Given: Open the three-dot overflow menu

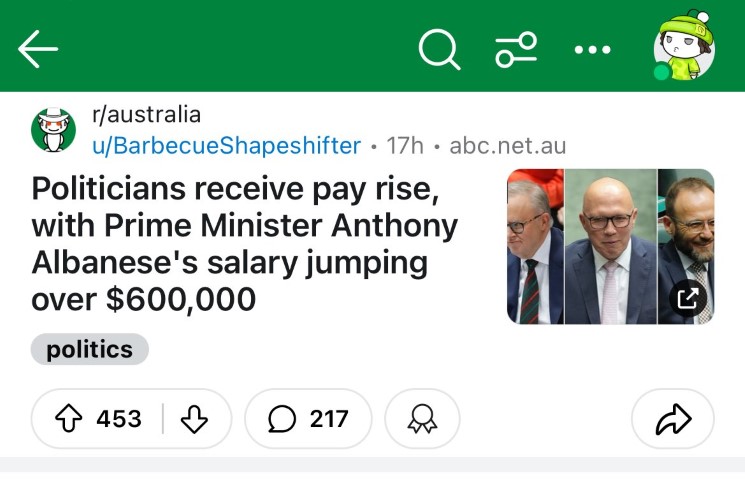Looking at the screenshot, I should 592,48.
